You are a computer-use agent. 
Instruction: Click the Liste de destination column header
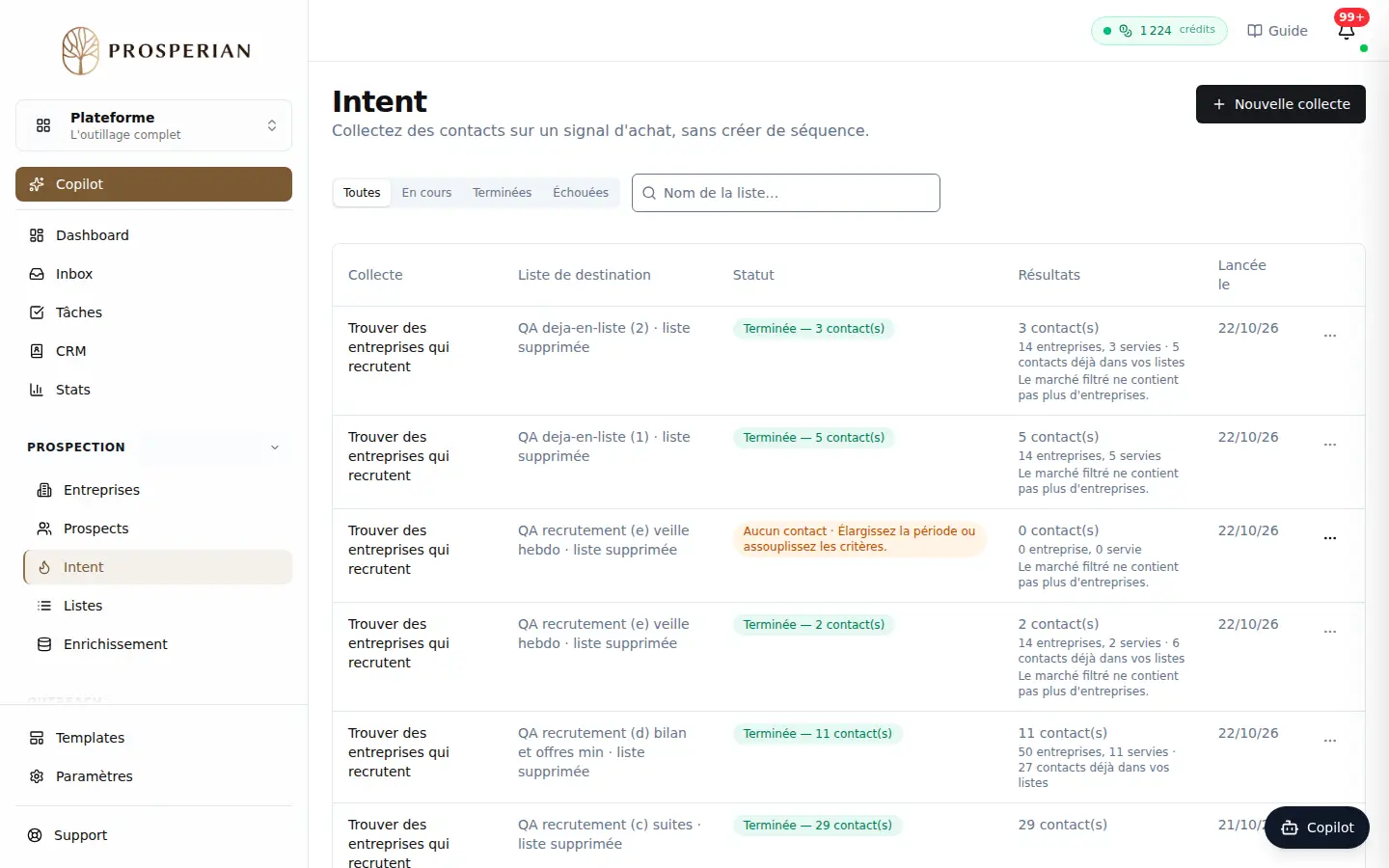pos(585,275)
